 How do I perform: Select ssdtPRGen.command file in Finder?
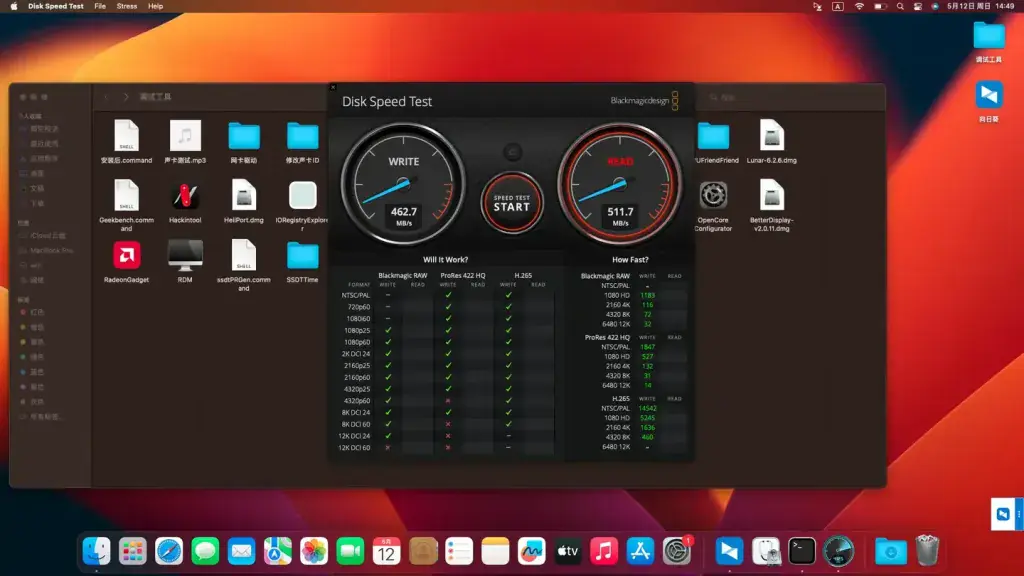(x=244, y=264)
